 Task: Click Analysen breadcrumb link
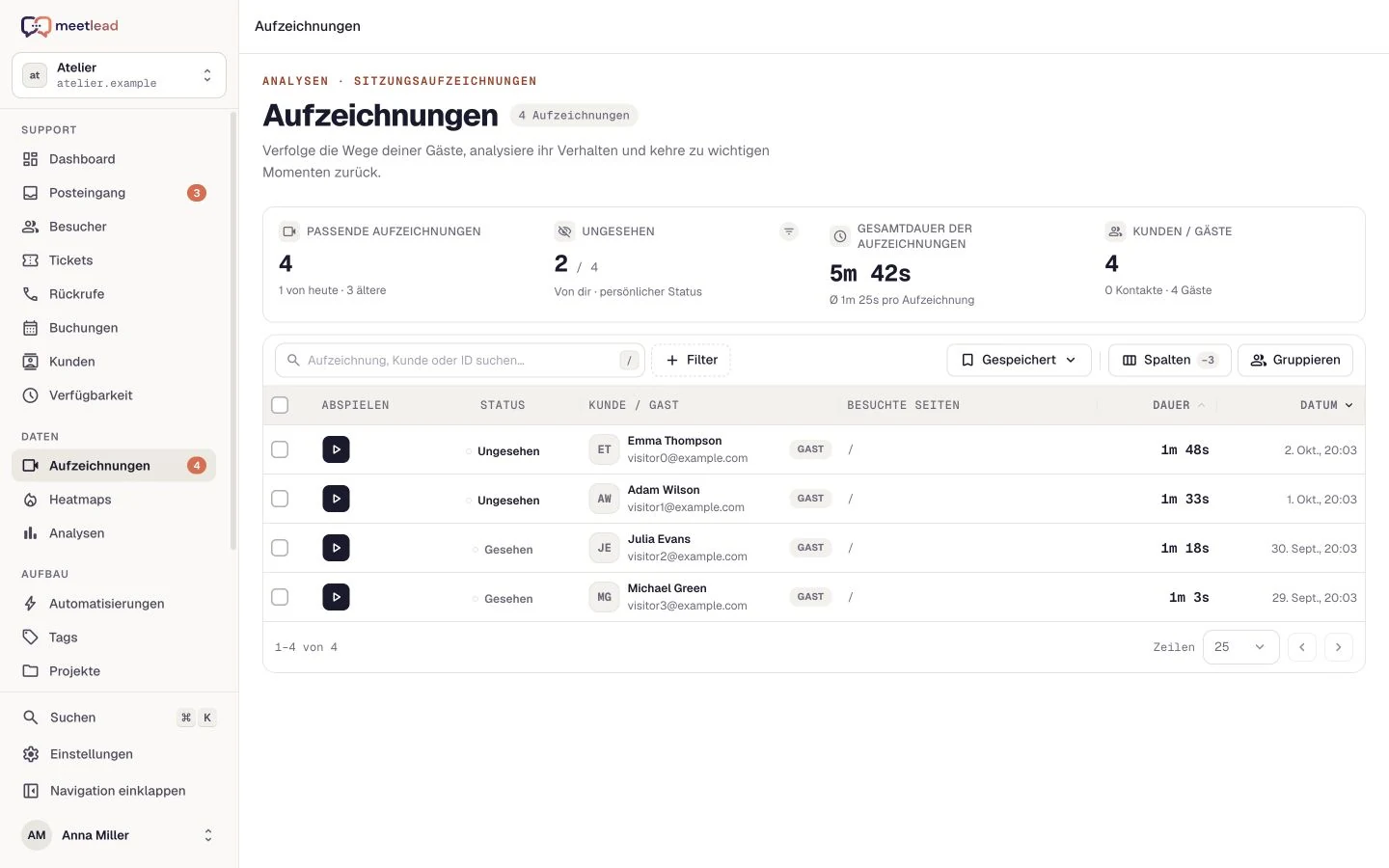(x=295, y=81)
